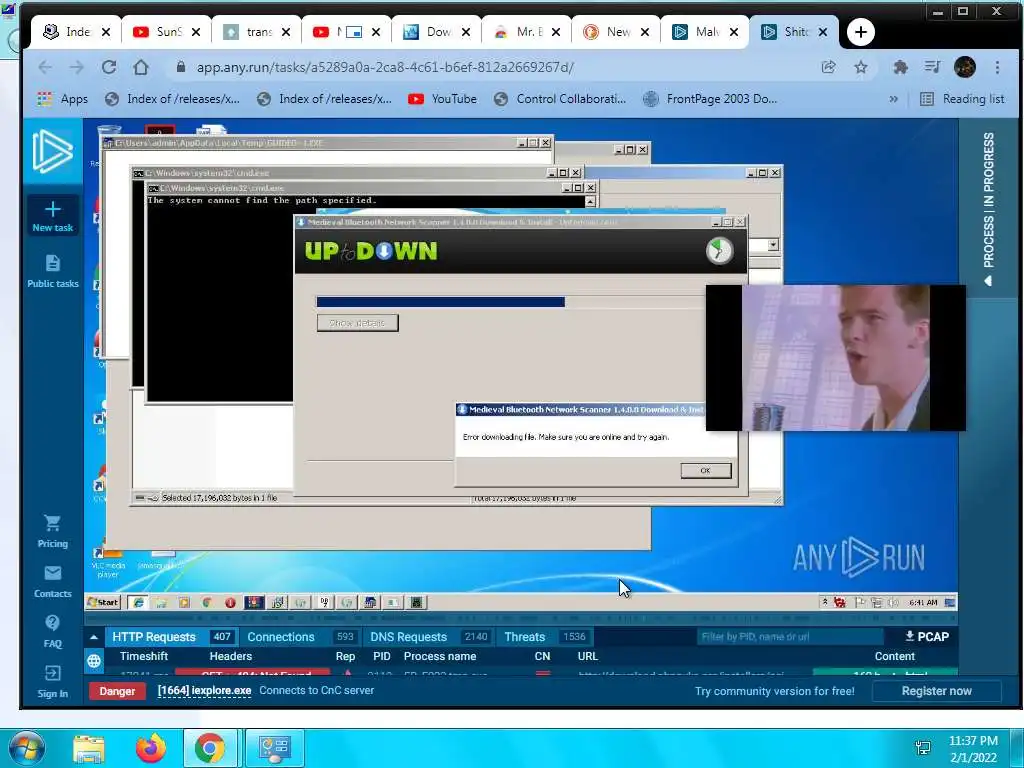Download the PCAP file
This screenshot has height=768, width=1024.
tap(927, 637)
